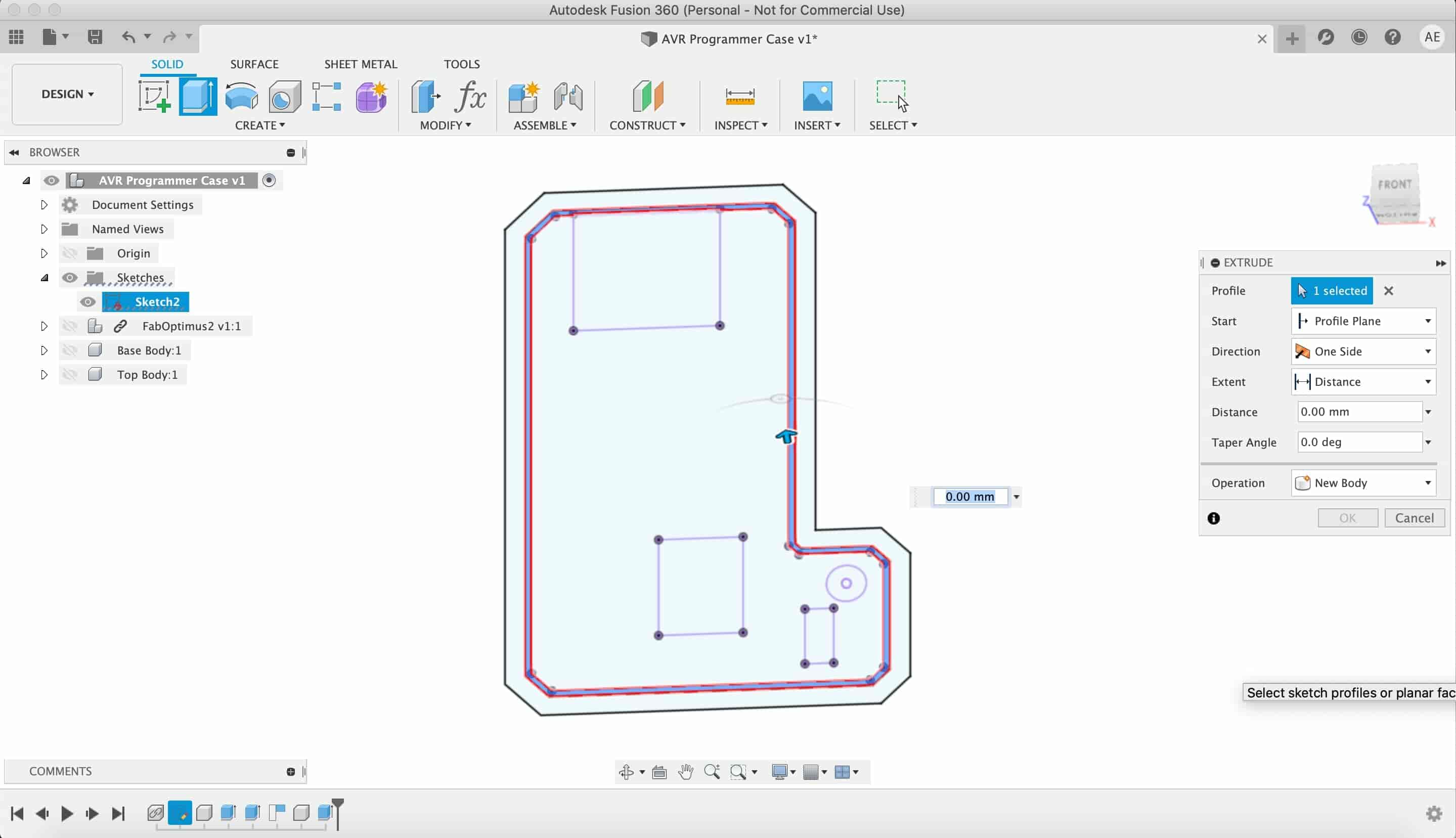
Task: Switch to the TOOLS tab
Action: tap(462, 64)
